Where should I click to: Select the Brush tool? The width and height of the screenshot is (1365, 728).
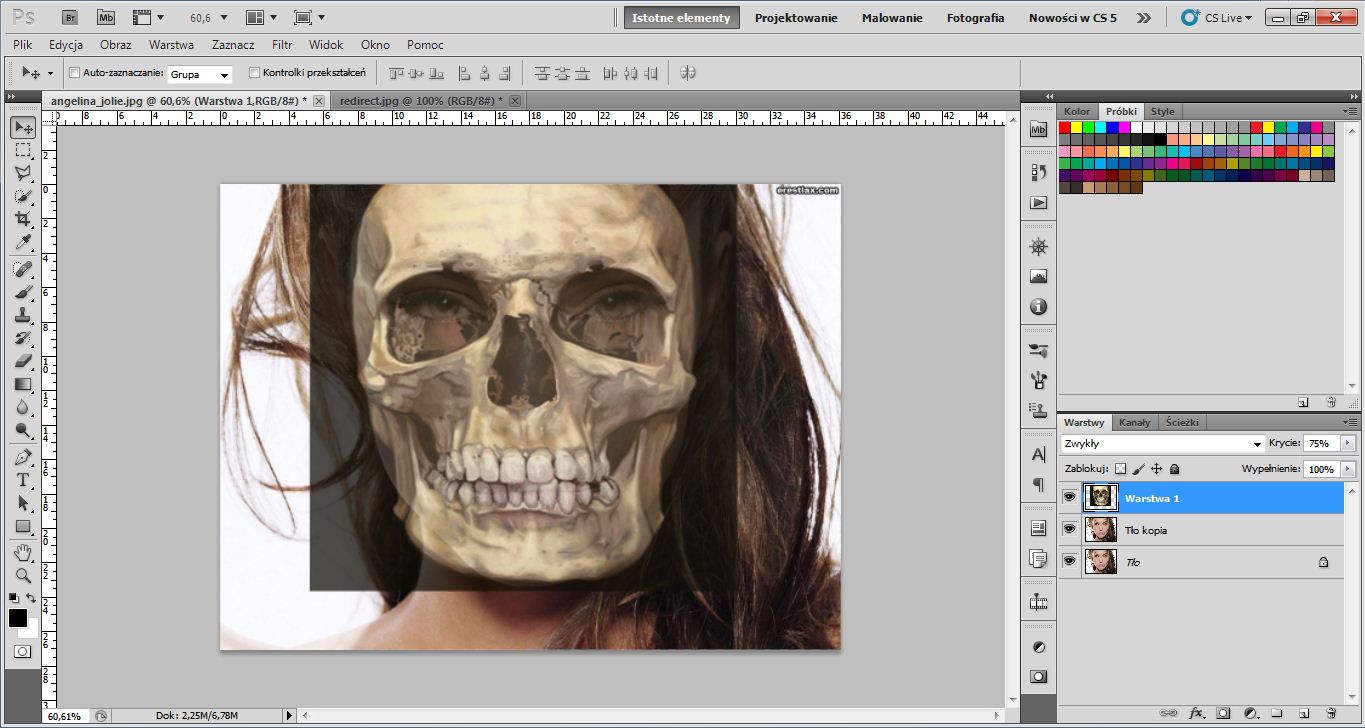click(22, 292)
